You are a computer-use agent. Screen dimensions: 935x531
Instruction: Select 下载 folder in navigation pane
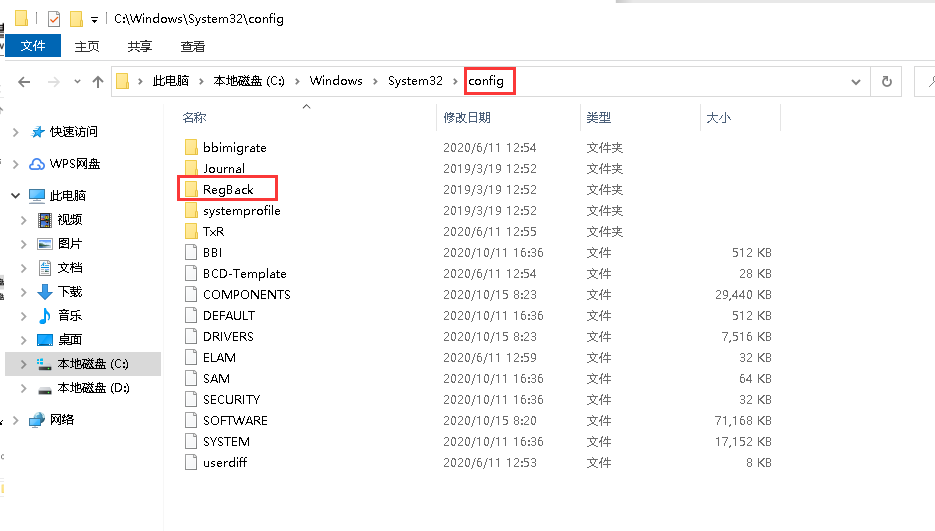click(x=70, y=291)
